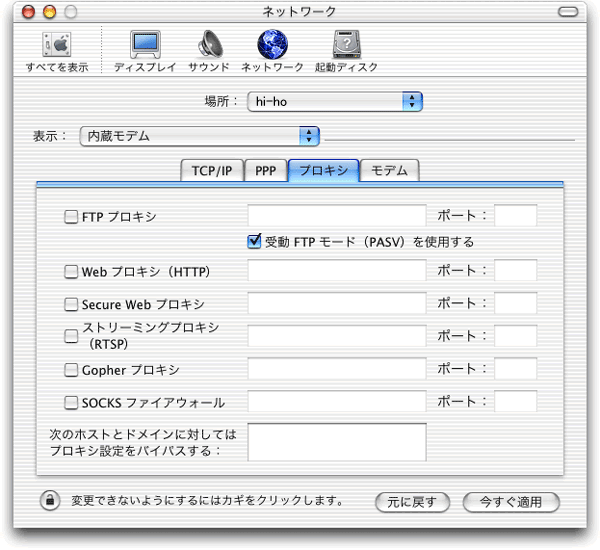Open the モデム tab

pos(389,170)
